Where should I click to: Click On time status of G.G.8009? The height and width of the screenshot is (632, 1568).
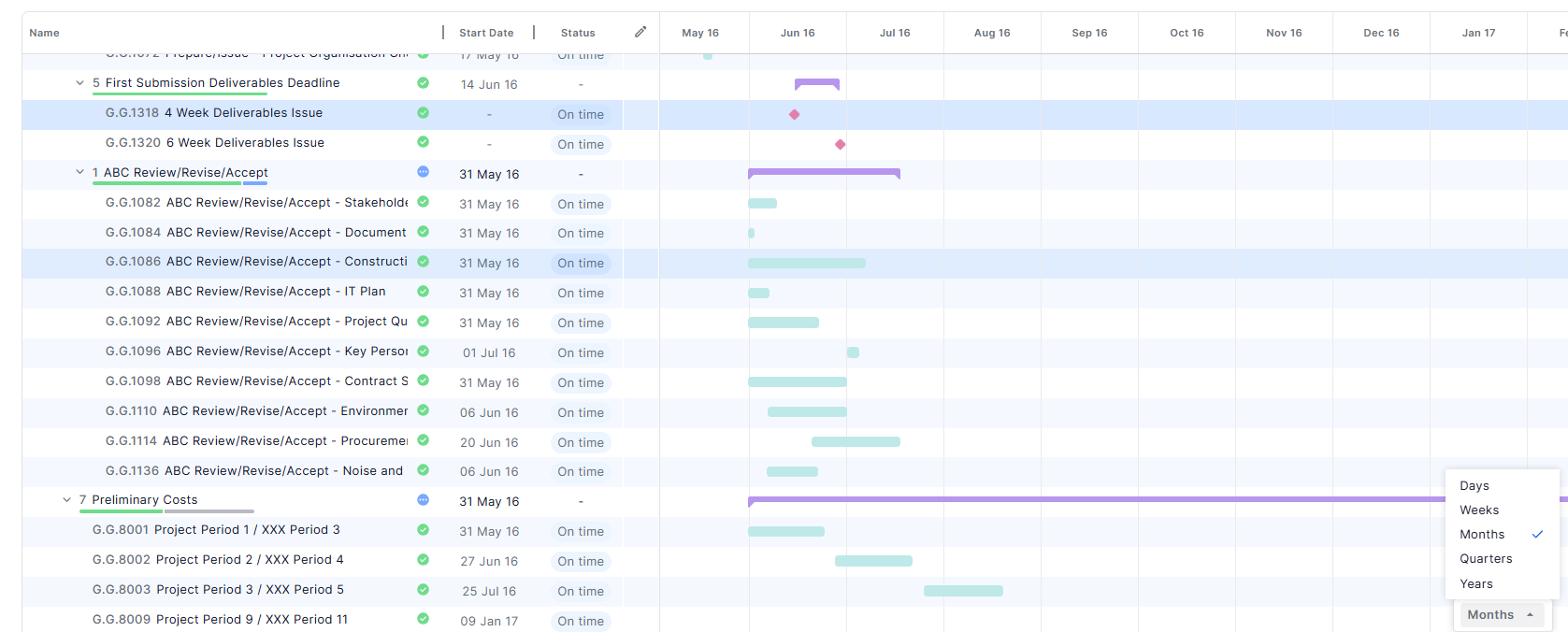(x=581, y=622)
